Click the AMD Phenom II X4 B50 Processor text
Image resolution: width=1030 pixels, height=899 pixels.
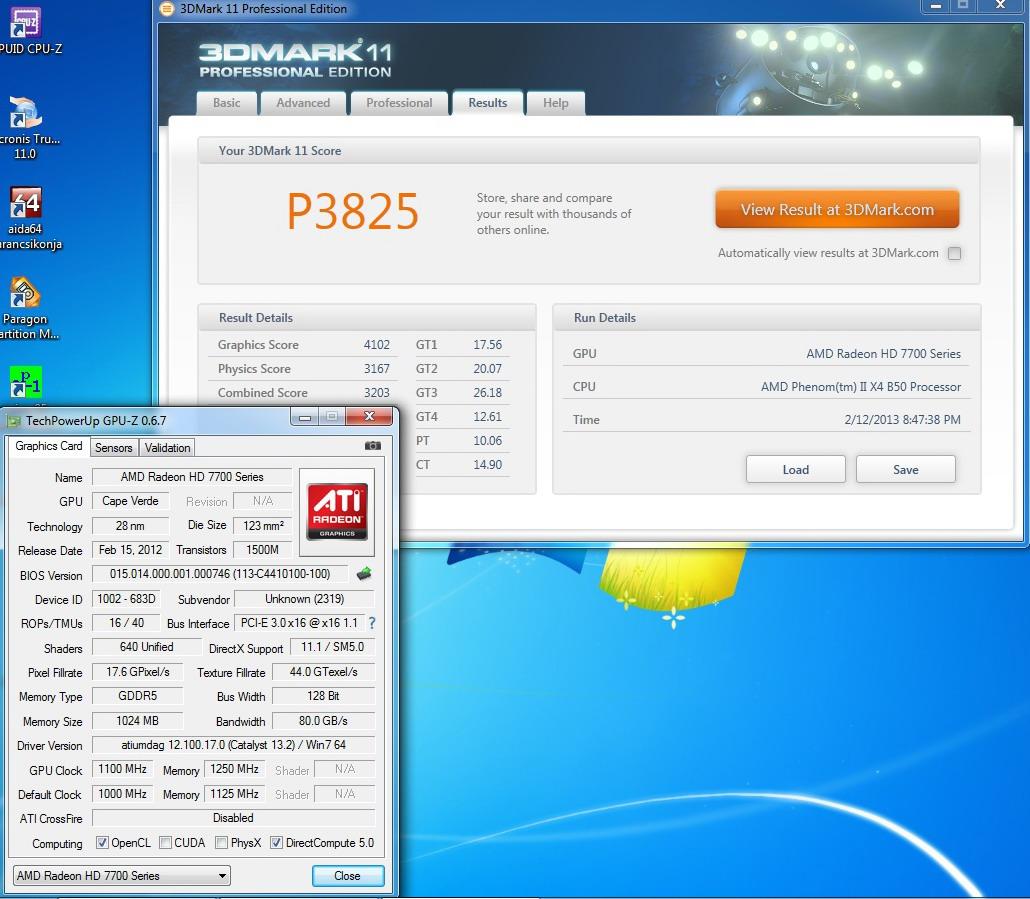861,387
